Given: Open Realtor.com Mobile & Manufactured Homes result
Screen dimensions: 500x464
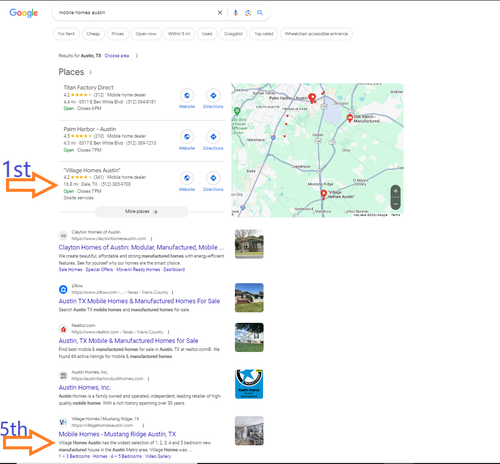Looking at the screenshot, I should pos(128,341).
